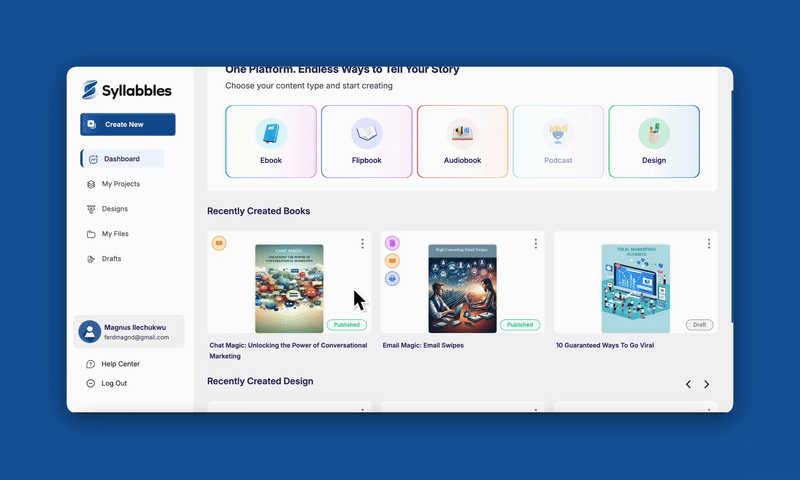
Task: Click the Log Out icon
Action: (91, 383)
